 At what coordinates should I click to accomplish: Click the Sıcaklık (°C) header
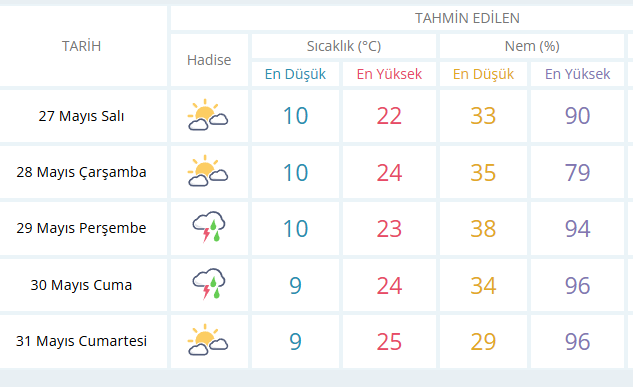tap(344, 46)
